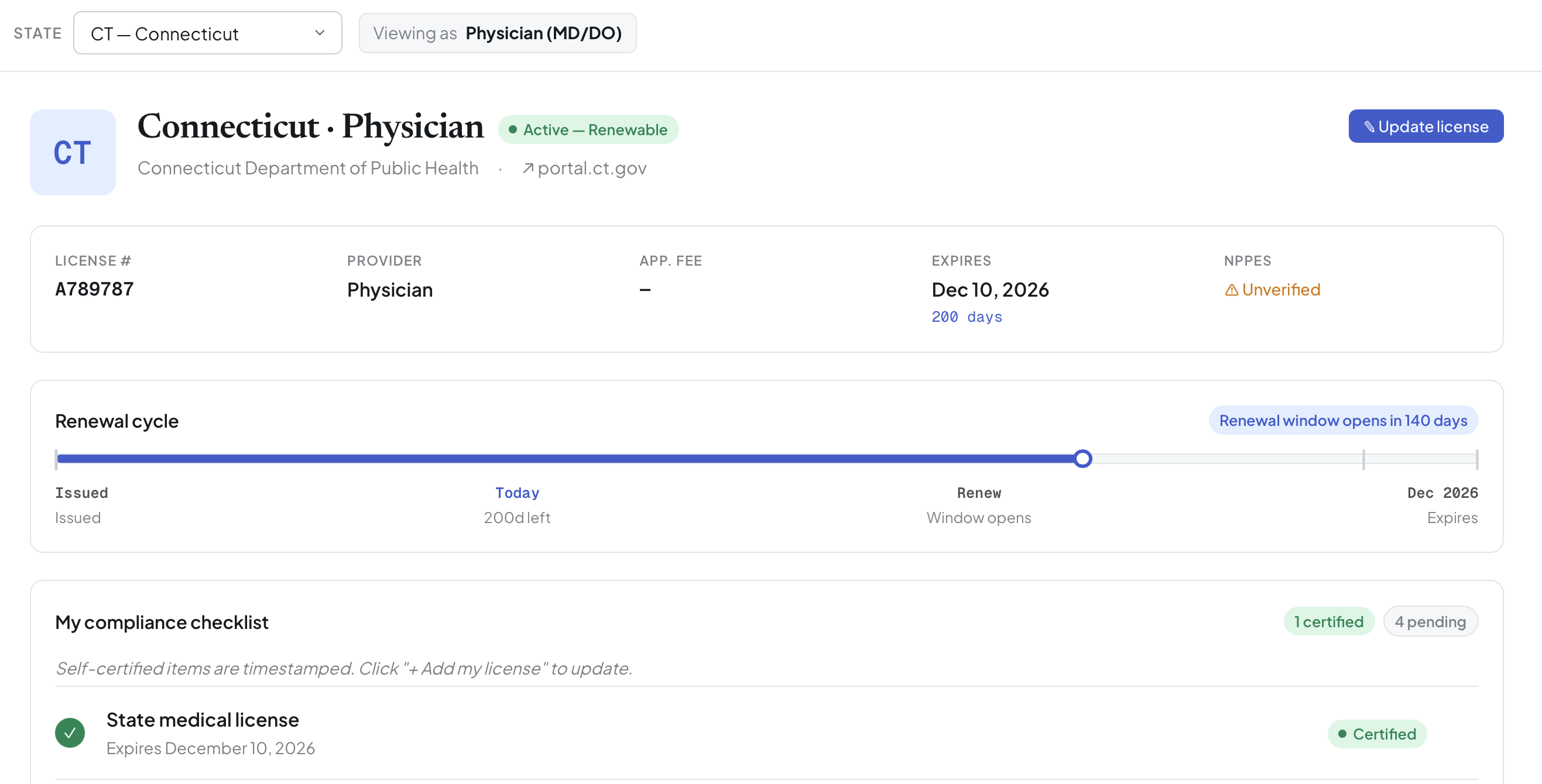
Task: Click Expires December 10, 2026 subtitle
Action: pyautogui.click(x=211, y=748)
